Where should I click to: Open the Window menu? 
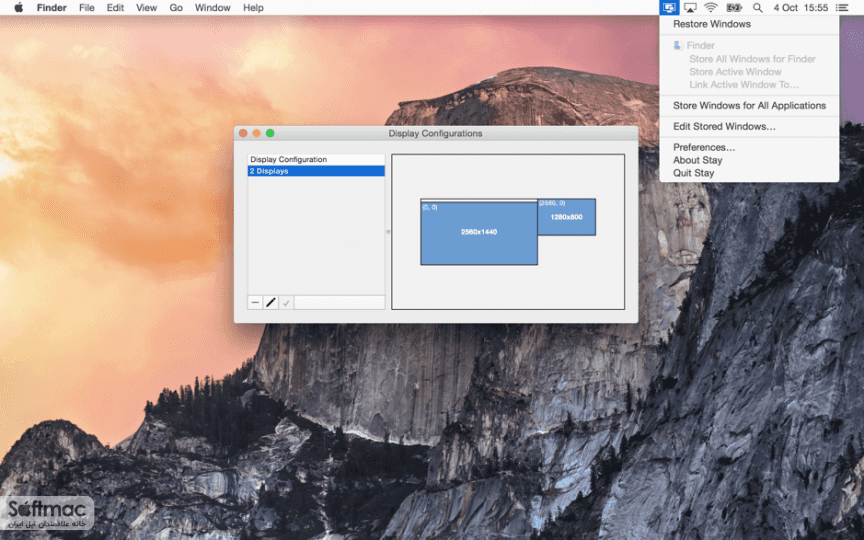click(x=212, y=8)
